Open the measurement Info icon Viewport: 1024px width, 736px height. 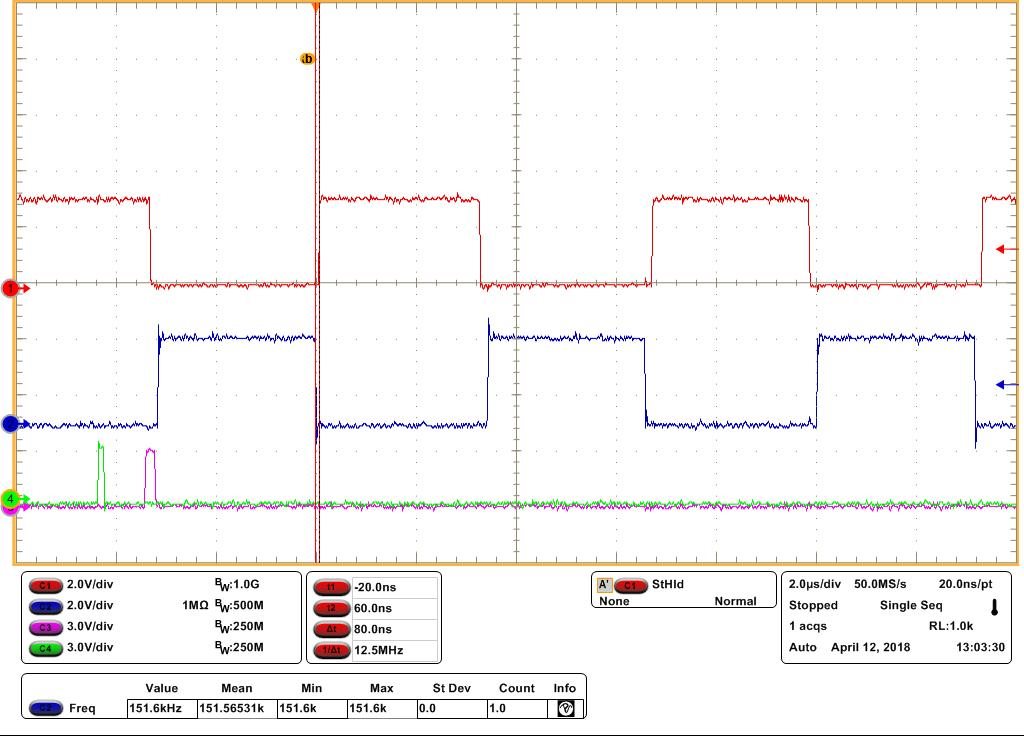pyautogui.click(x=566, y=708)
